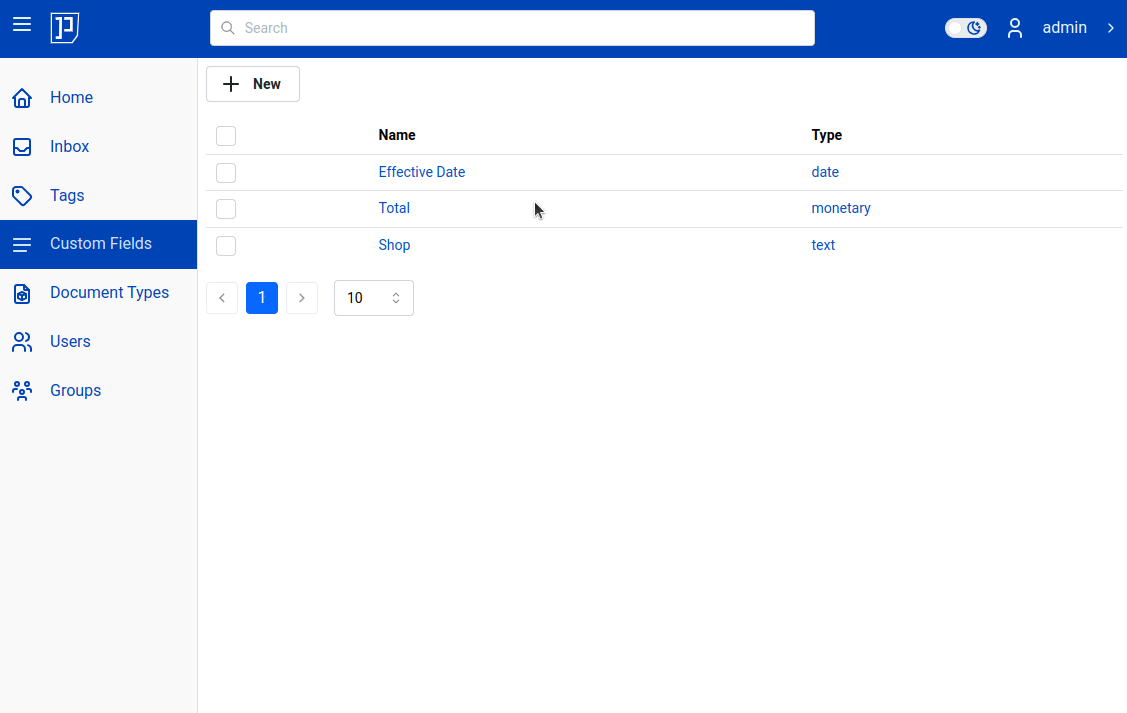Screen dimensions: 1127x713
Task: Go to next page arrow
Action: 302,298
